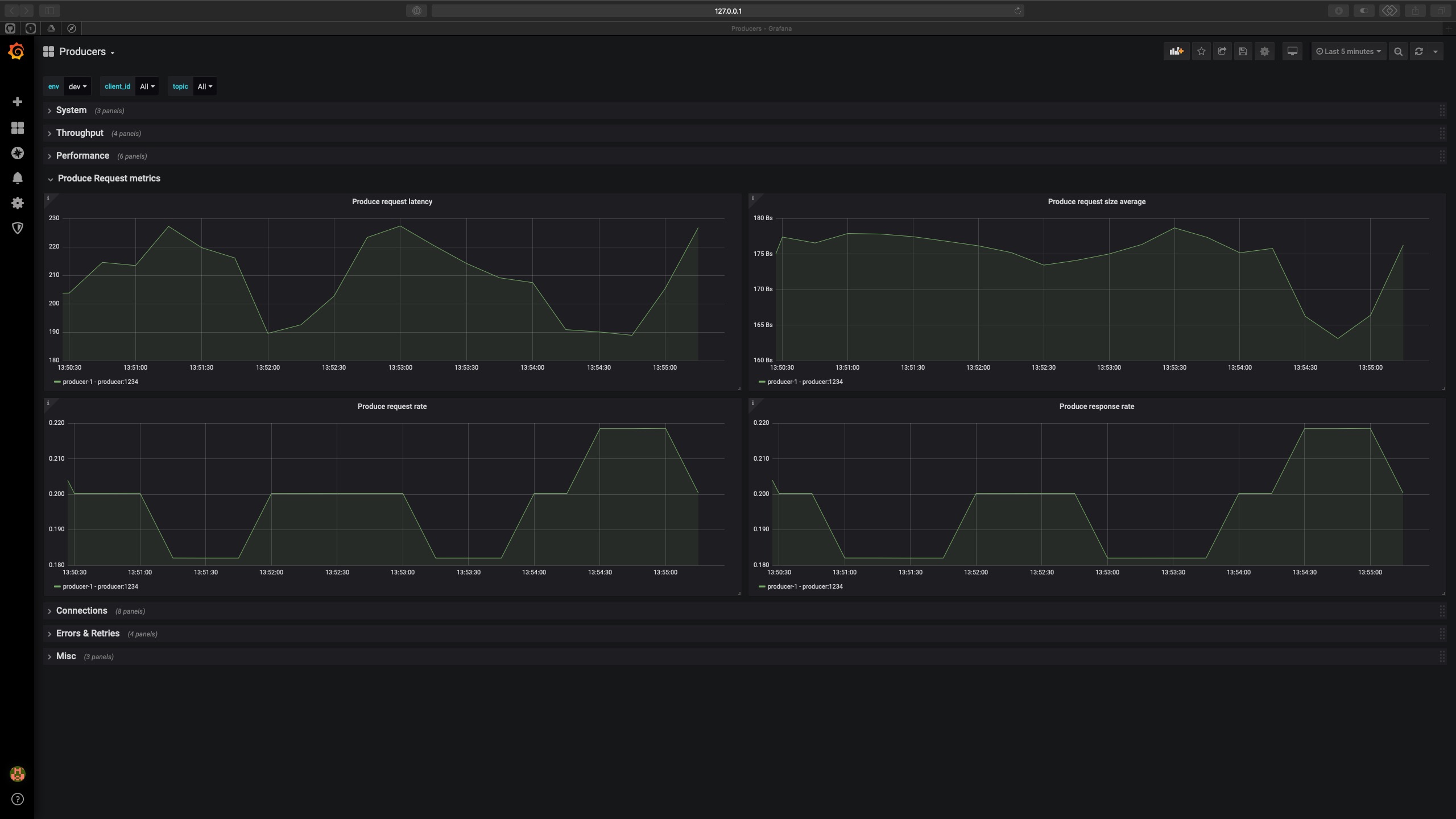This screenshot has width=1456, height=819.
Task: Select the view mode TV icon
Action: [1292, 51]
